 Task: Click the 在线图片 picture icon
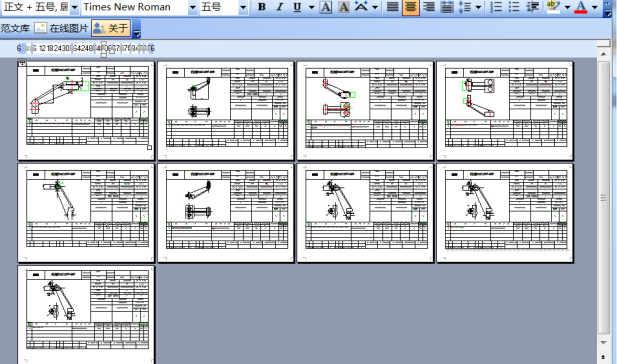tap(40, 28)
